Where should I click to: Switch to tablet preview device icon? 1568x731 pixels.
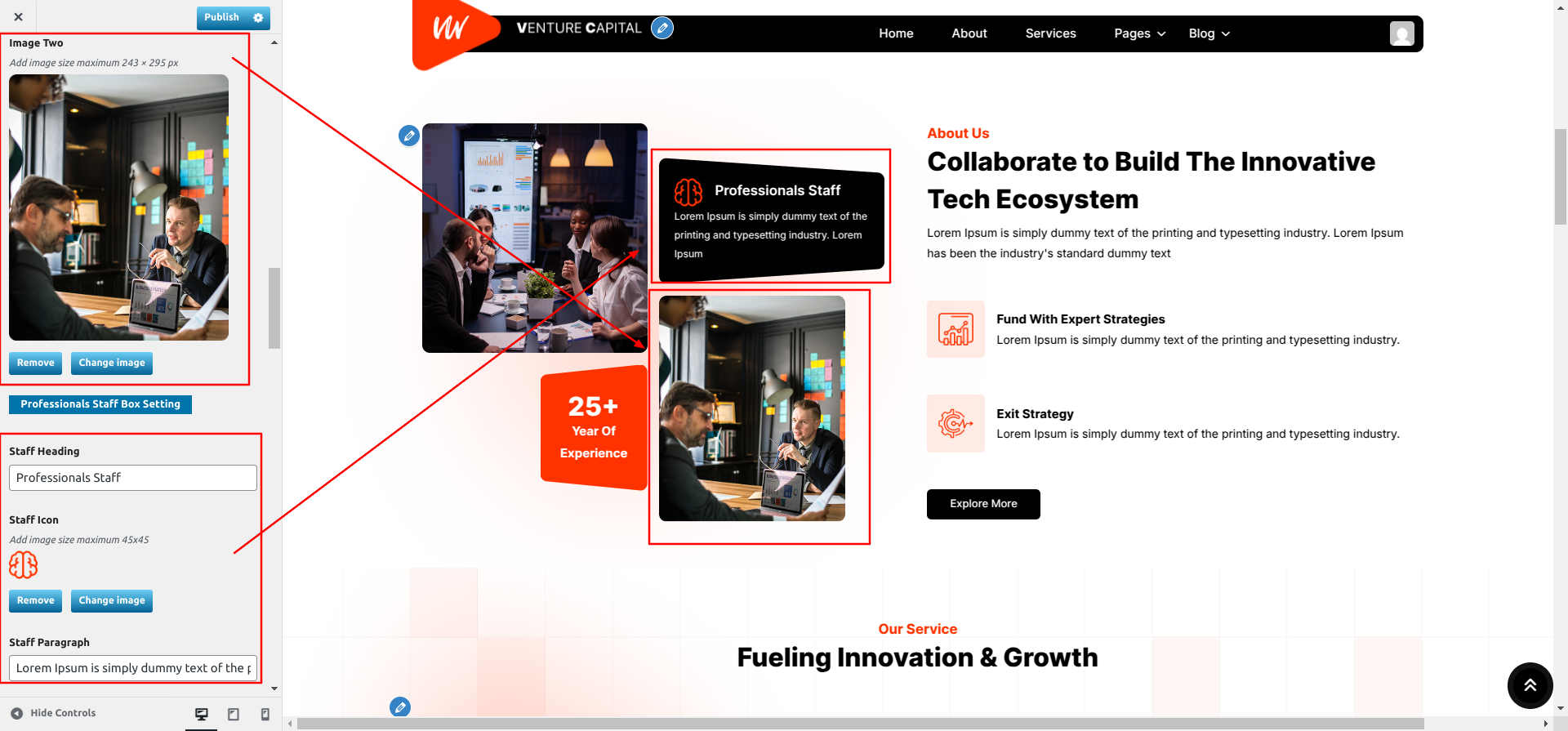pyautogui.click(x=234, y=714)
